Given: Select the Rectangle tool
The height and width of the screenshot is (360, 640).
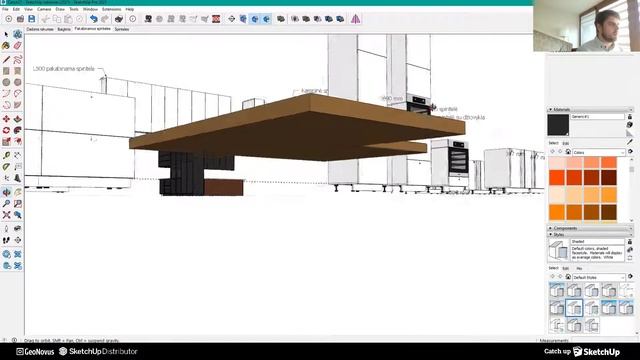Looking at the screenshot, I should [x=6, y=71].
